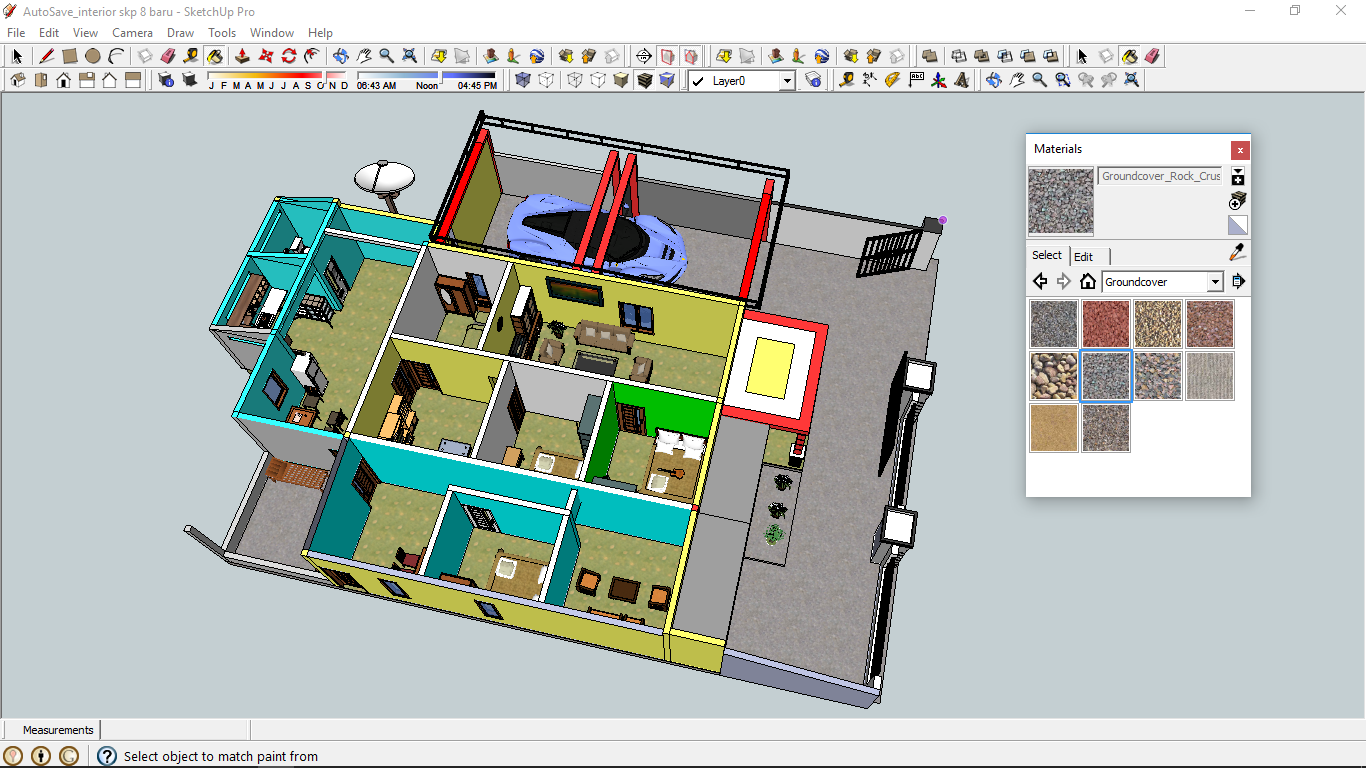Enable Shaded With Textures style
This screenshot has height=768, width=1366.
644,80
